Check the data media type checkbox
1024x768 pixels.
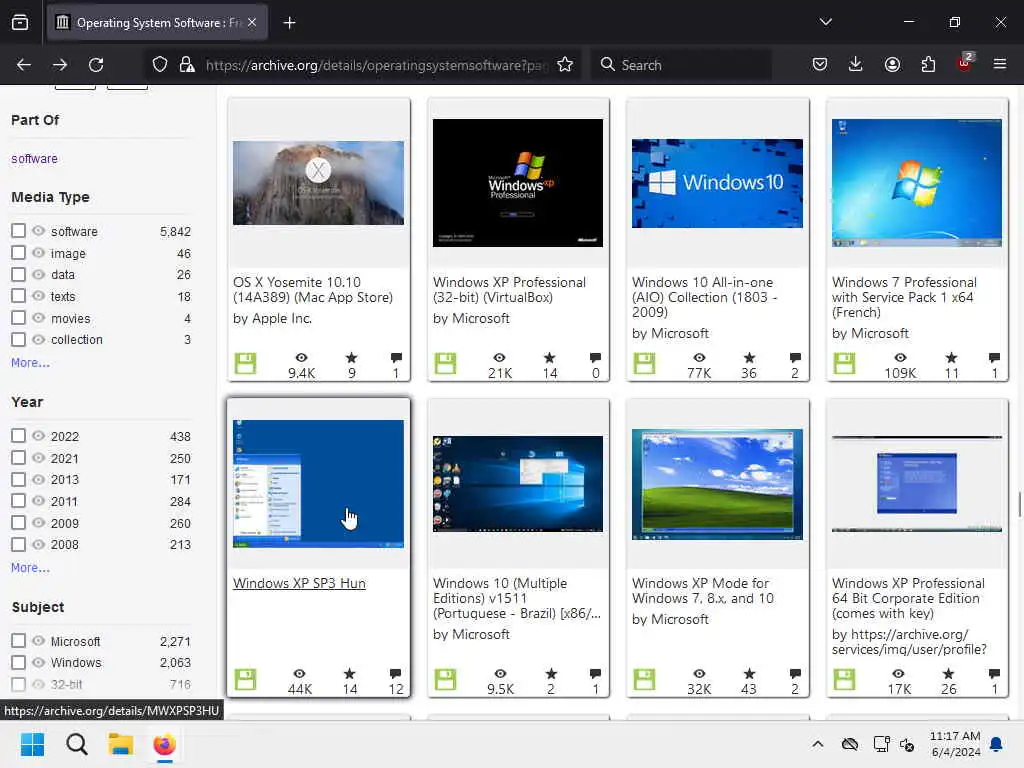tap(18, 274)
